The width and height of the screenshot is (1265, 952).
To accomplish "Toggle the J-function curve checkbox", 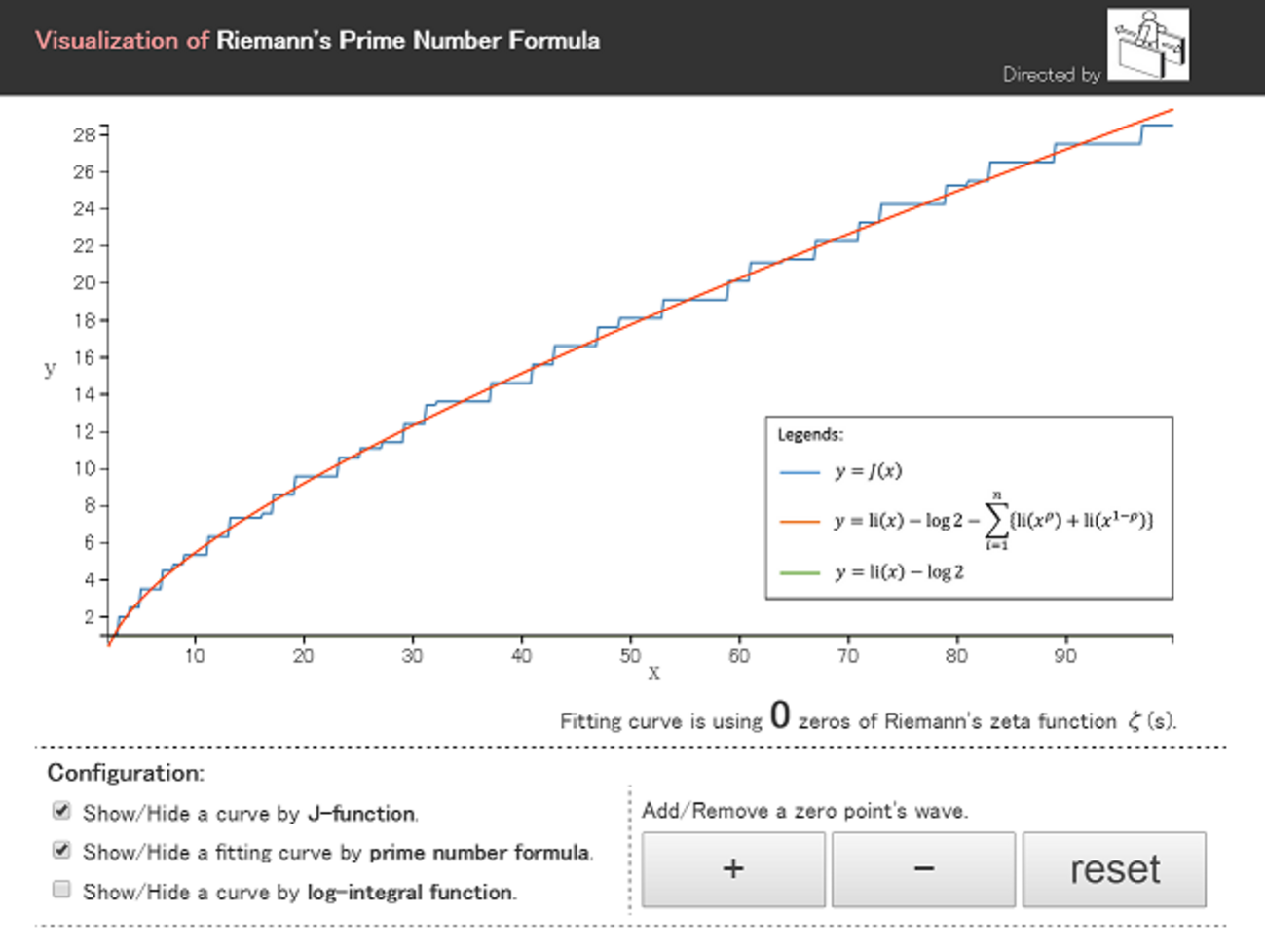I will pos(62,811).
